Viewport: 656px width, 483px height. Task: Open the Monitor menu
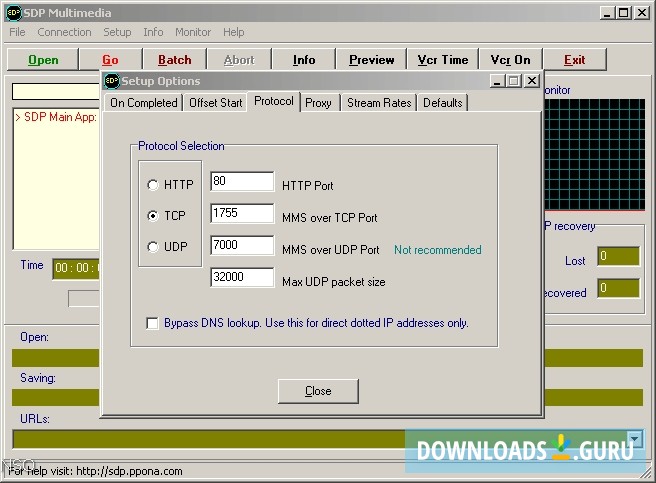click(x=193, y=32)
